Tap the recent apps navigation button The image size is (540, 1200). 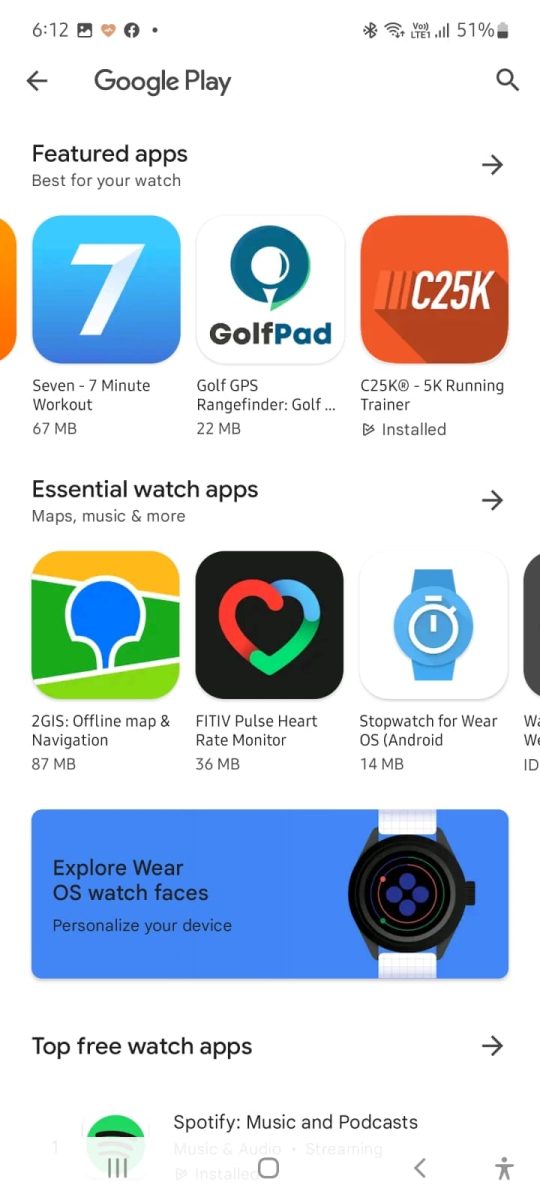[x=117, y=1168]
